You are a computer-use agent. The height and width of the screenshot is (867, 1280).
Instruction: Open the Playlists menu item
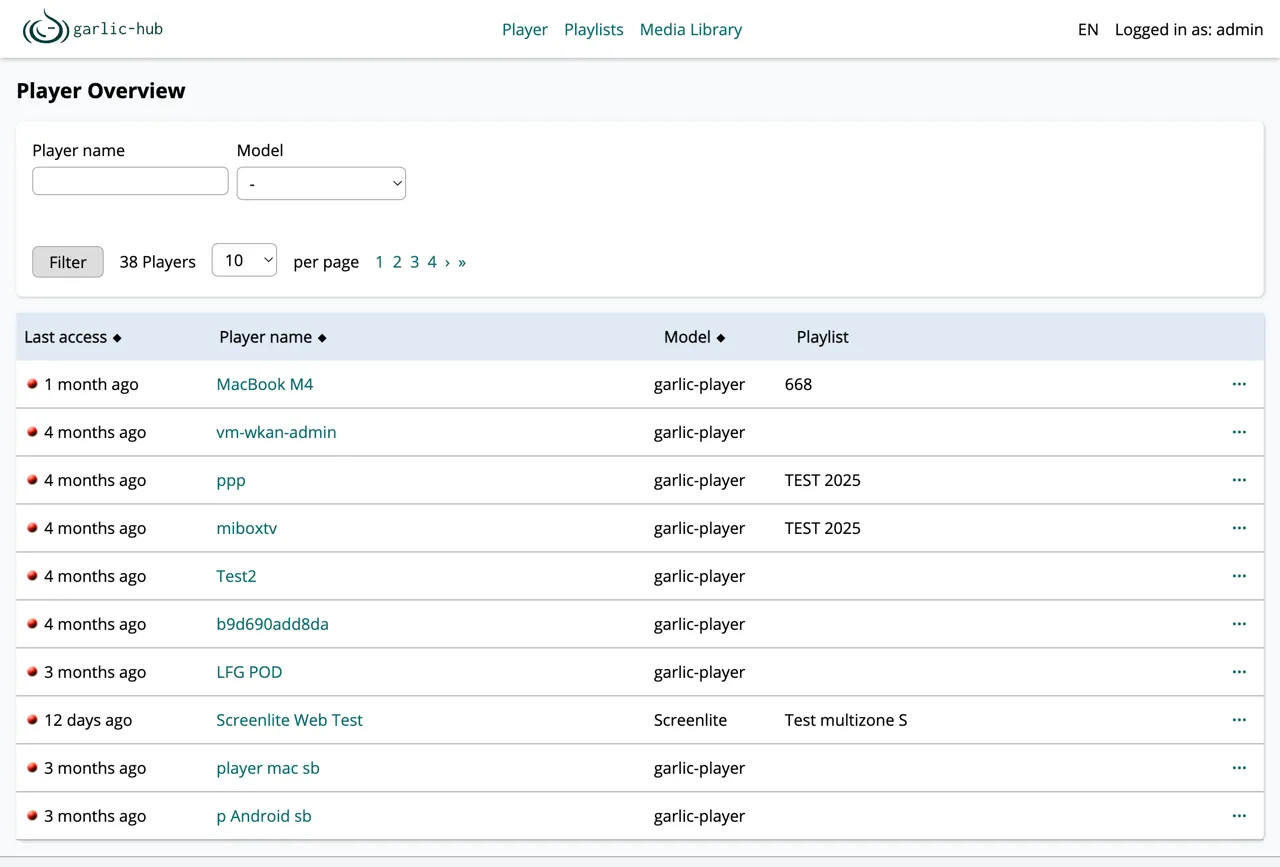pos(594,30)
